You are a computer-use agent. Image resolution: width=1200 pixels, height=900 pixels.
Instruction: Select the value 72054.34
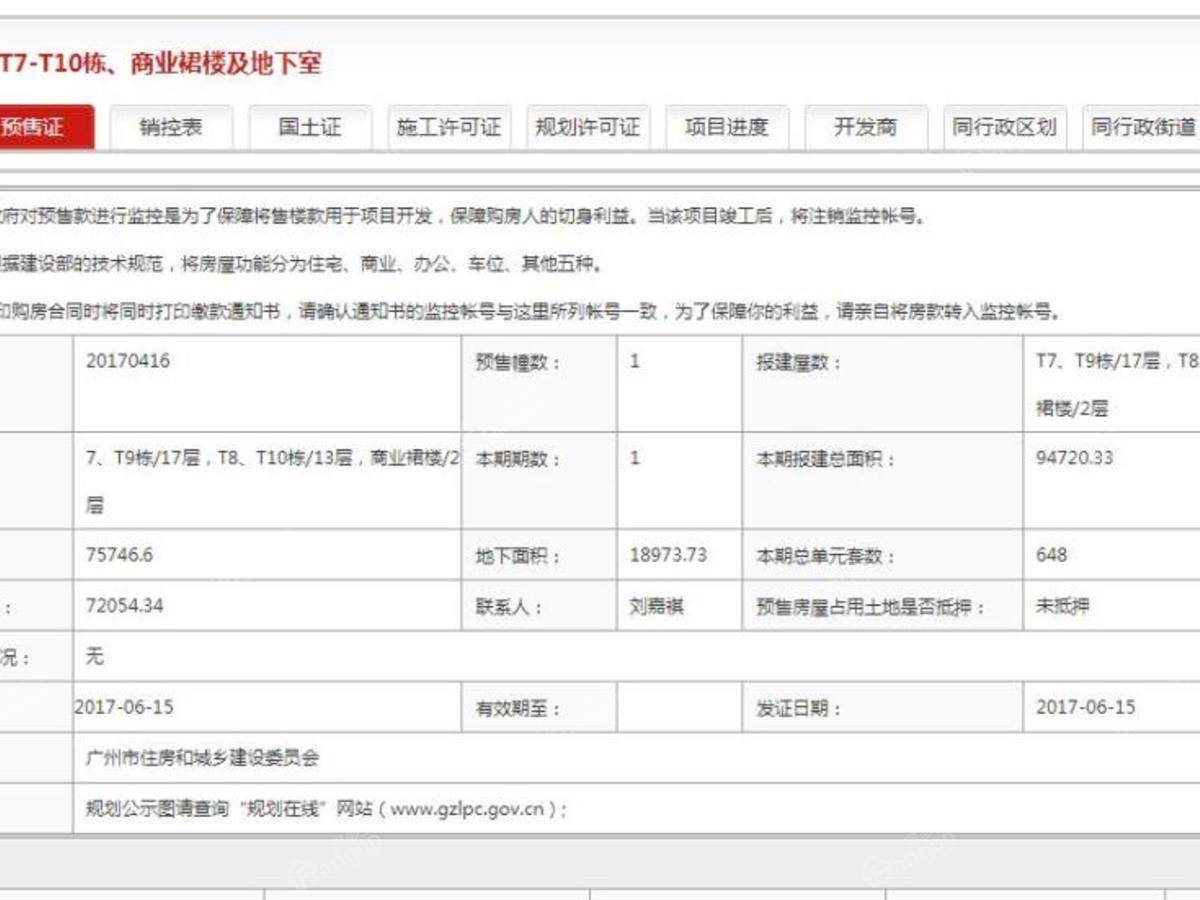click(x=125, y=605)
